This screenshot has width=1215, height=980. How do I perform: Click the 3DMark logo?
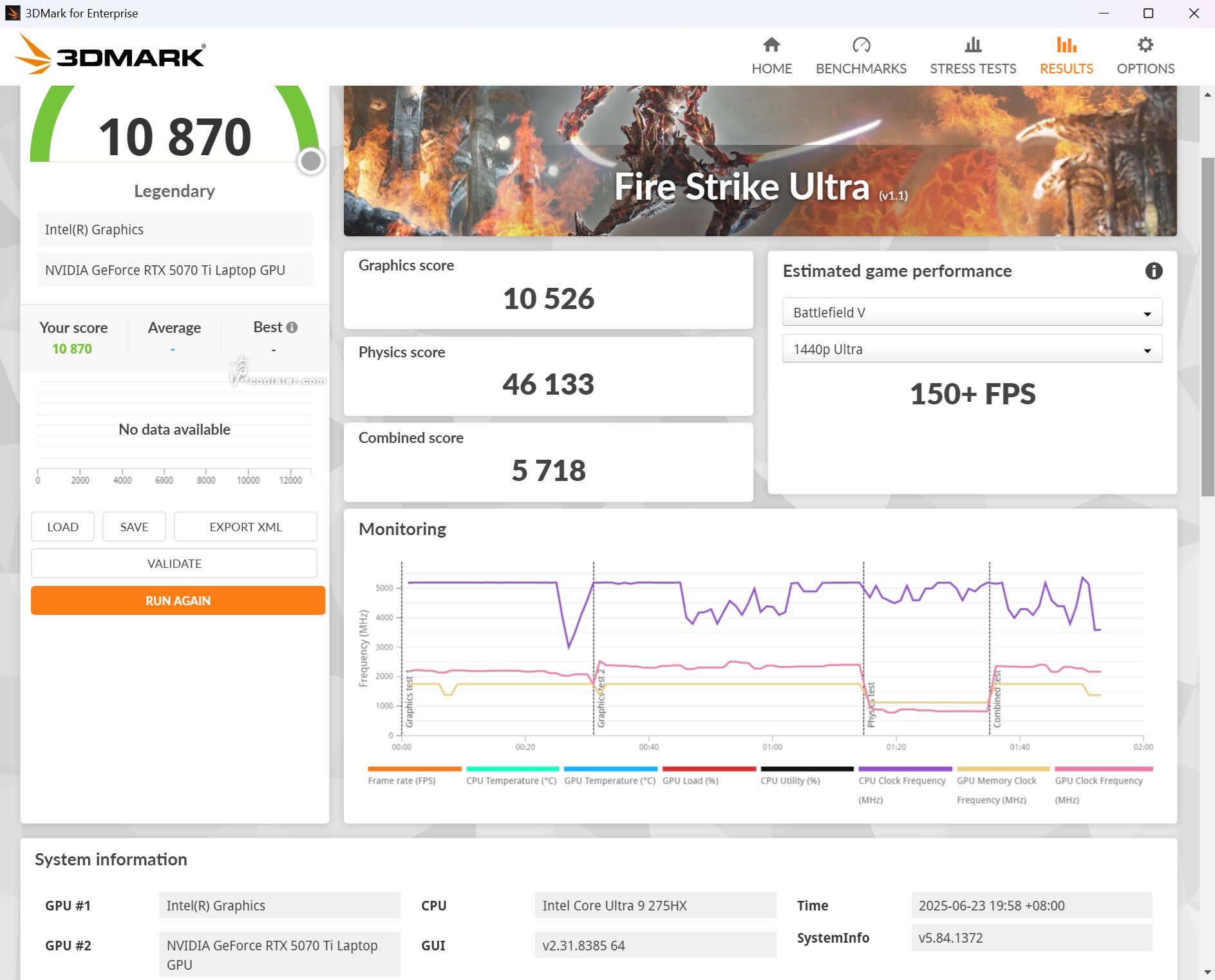click(110, 54)
